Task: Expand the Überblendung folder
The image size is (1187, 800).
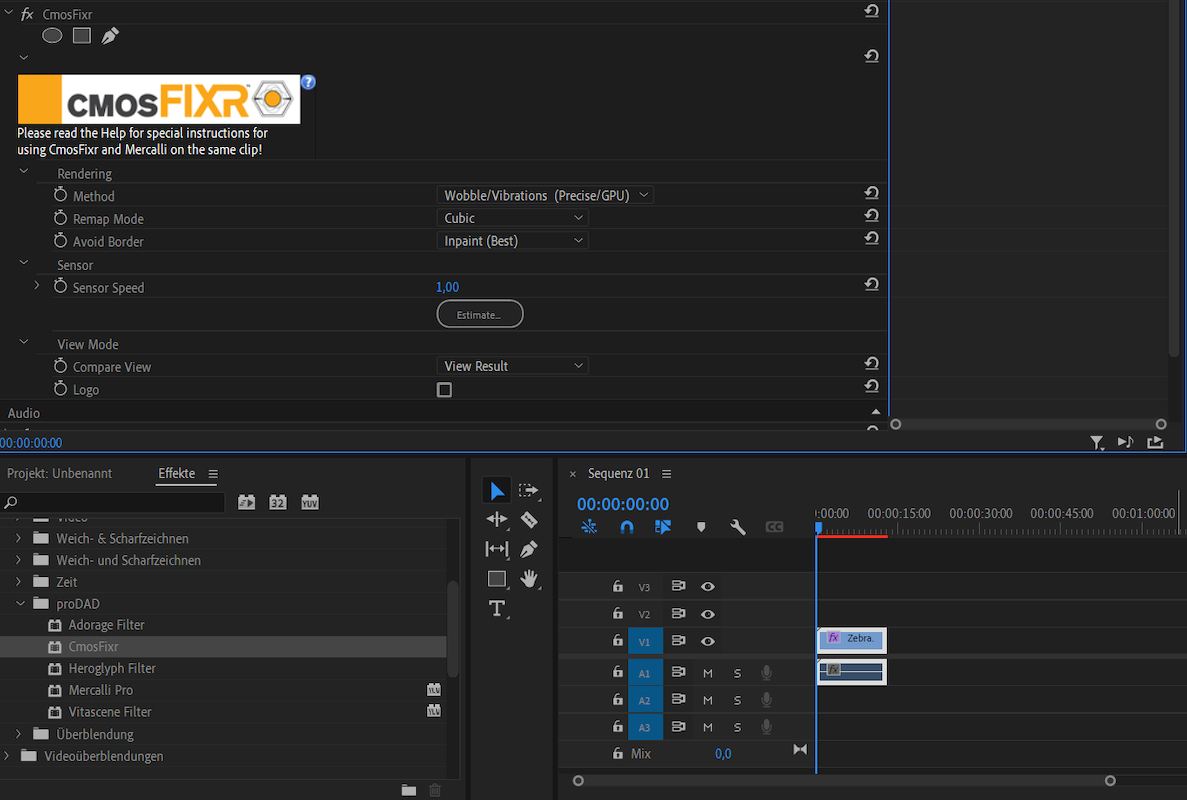Action: pyautogui.click(x=18, y=734)
